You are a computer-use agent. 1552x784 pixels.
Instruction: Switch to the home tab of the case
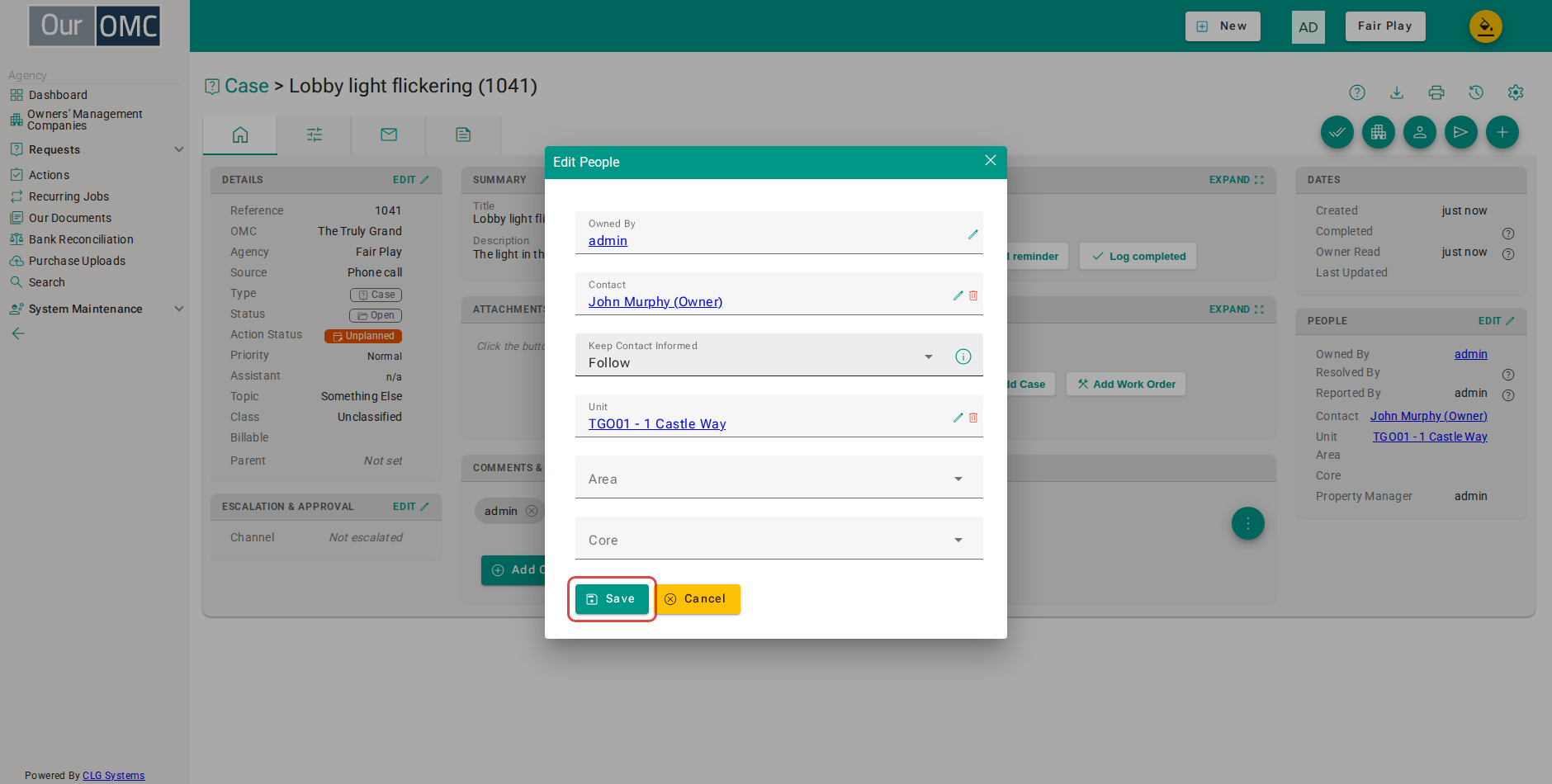click(x=240, y=135)
